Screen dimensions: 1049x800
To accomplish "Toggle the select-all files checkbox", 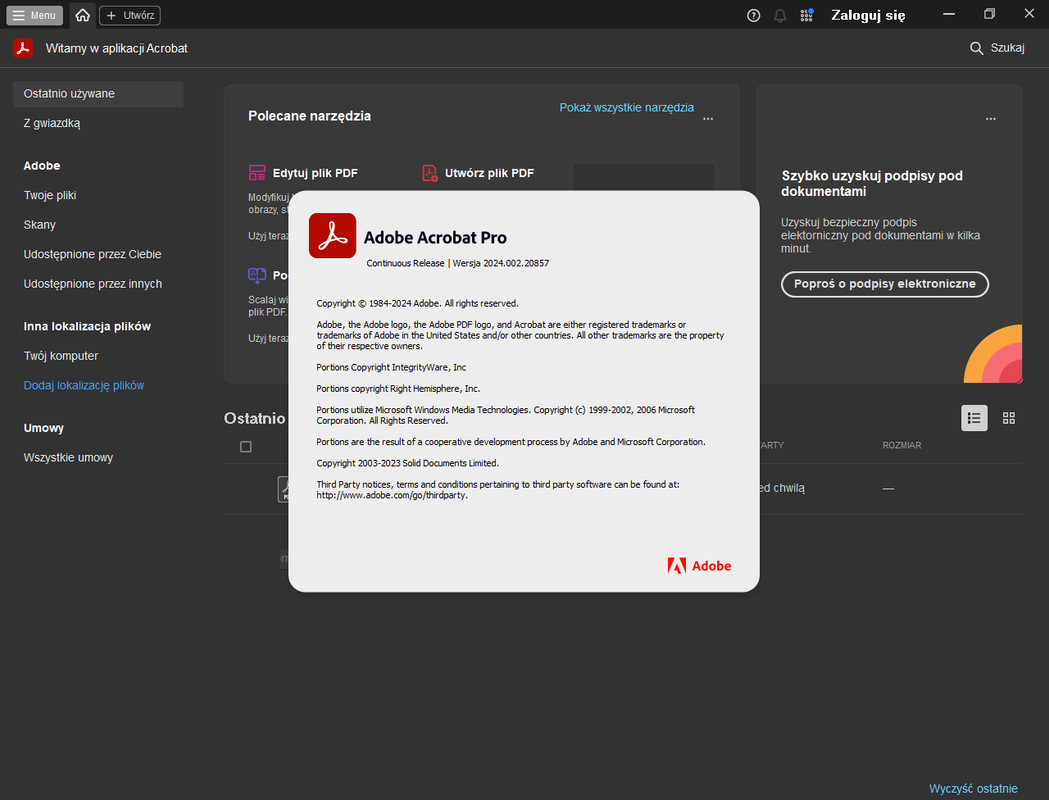I will (x=246, y=447).
